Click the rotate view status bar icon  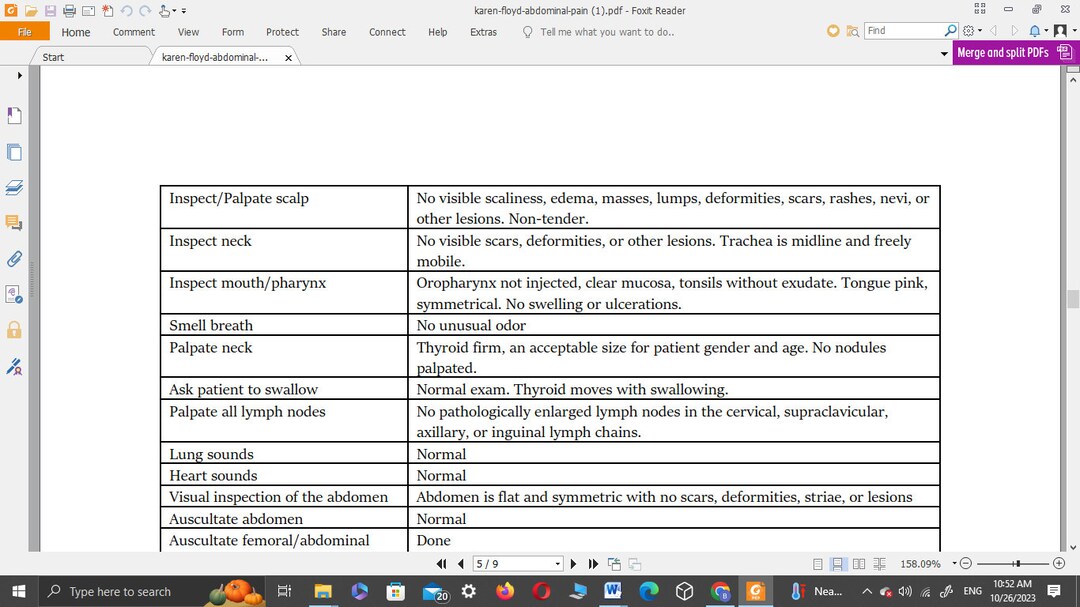[x=614, y=564]
